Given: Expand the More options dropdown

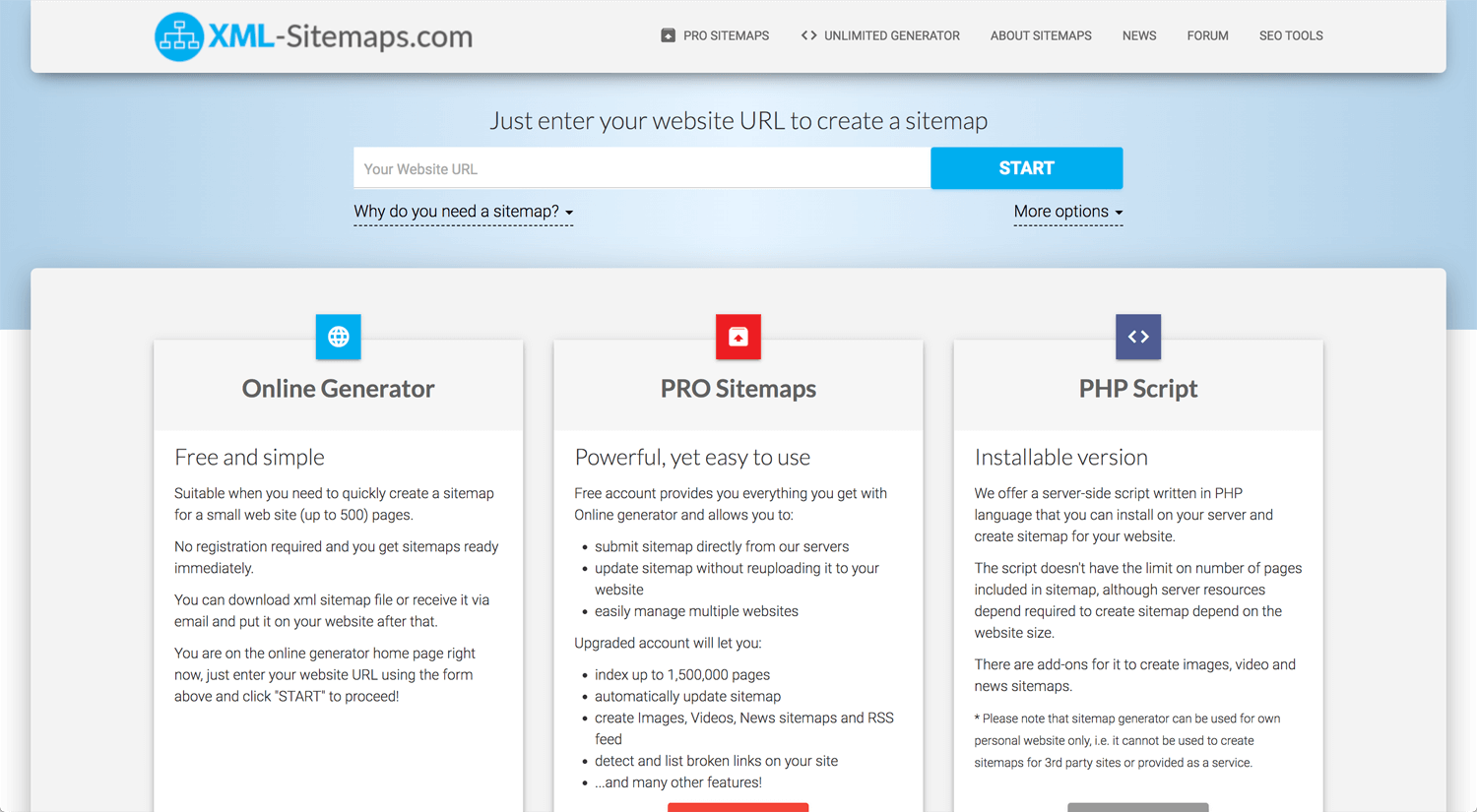Looking at the screenshot, I should click(1068, 212).
